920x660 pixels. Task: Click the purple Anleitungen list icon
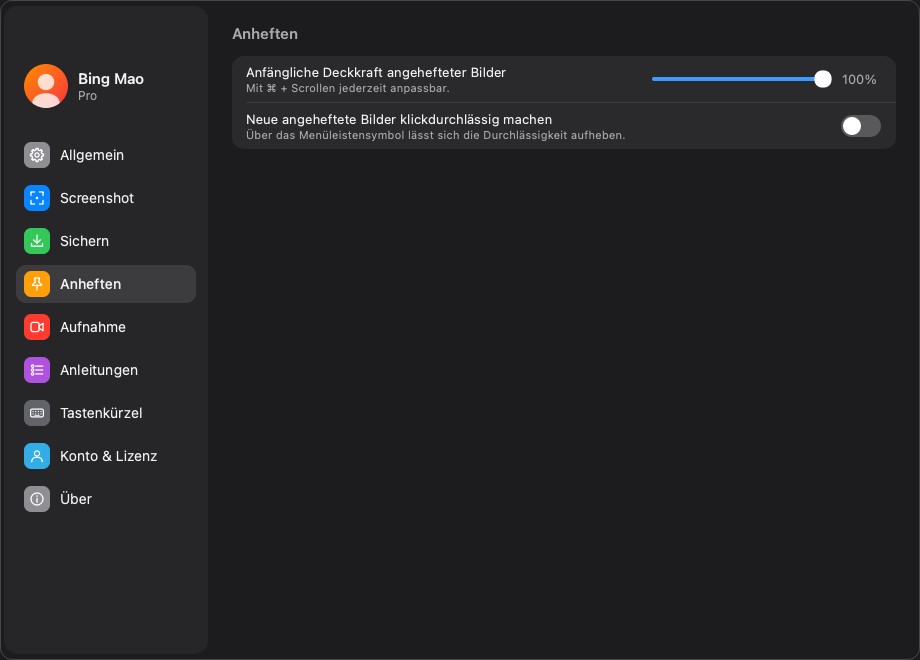point(37,370)
